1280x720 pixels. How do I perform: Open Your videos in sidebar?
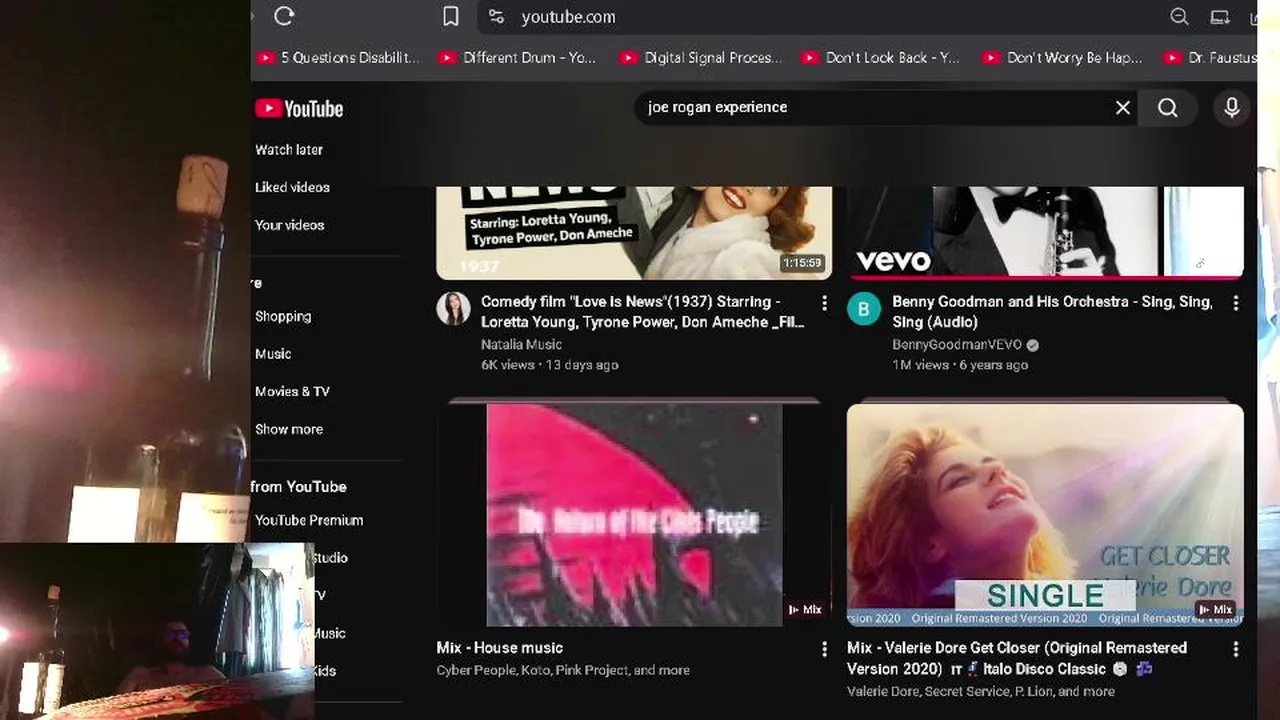tap(289, 225)
